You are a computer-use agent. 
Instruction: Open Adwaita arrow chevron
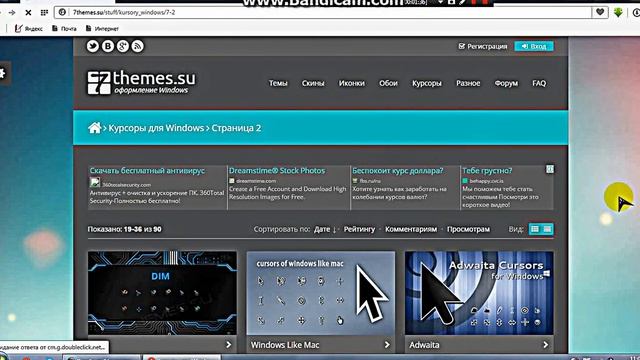[546, 345]
